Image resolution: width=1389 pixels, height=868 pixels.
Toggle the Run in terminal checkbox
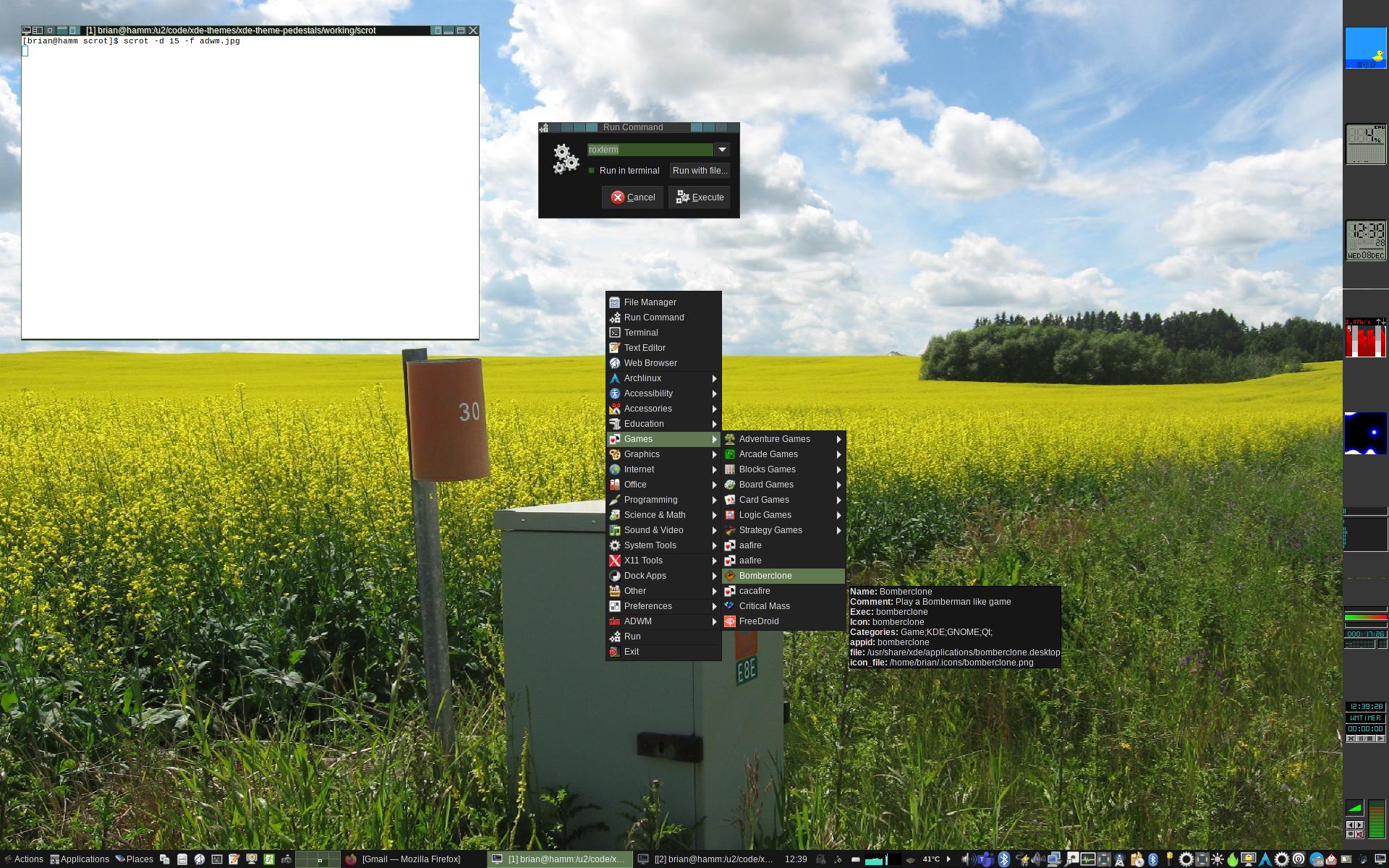pyautogui.click(x=592, y=171)
